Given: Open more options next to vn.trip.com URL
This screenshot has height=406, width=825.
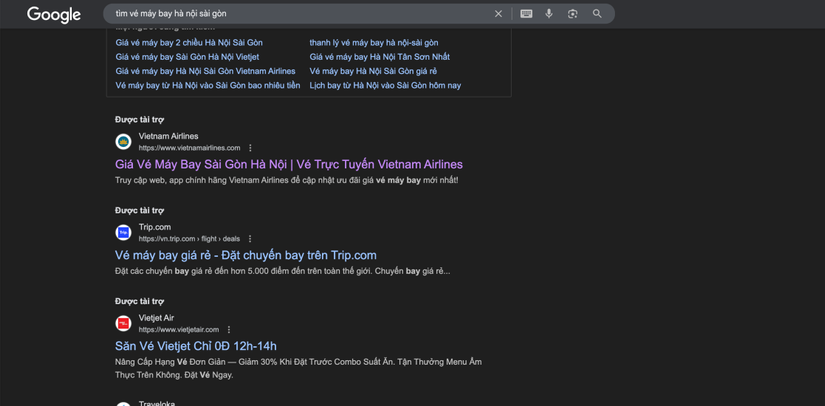Looking at the screenshot, I should 250,239.
